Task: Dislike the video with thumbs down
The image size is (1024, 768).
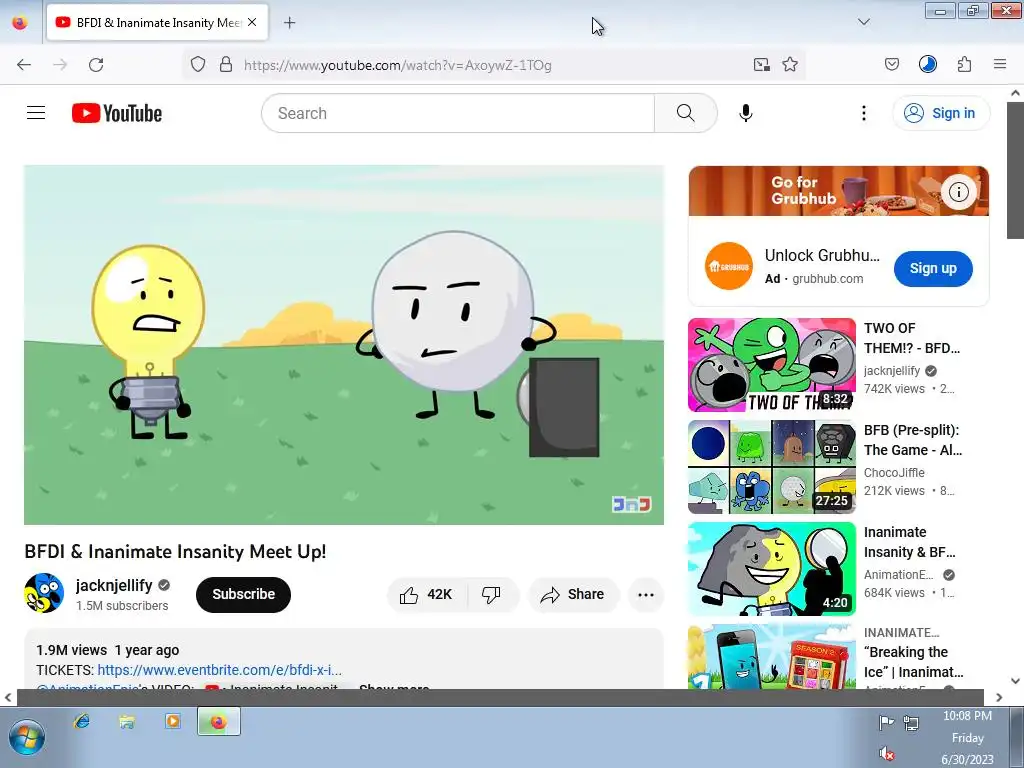Action: [491, 594]
